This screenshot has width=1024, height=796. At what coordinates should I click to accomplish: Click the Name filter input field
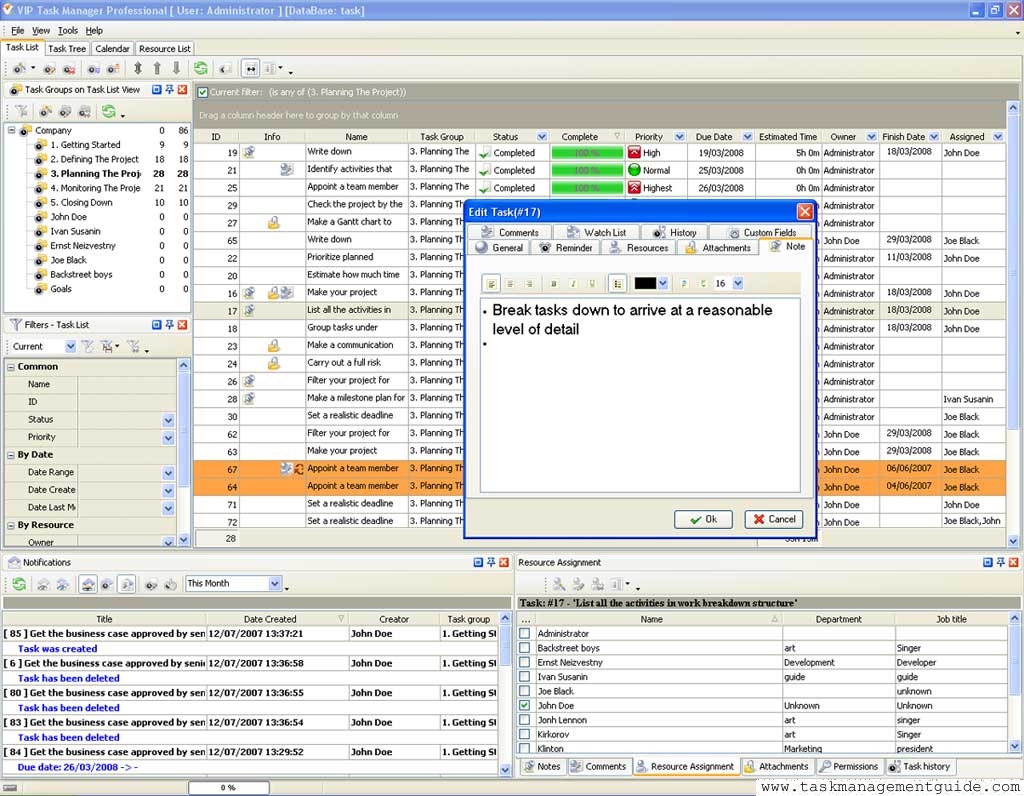[127, 385]
